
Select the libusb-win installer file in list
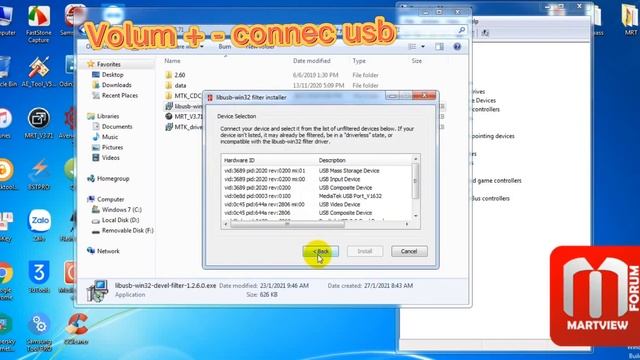(x=184, y=106)
